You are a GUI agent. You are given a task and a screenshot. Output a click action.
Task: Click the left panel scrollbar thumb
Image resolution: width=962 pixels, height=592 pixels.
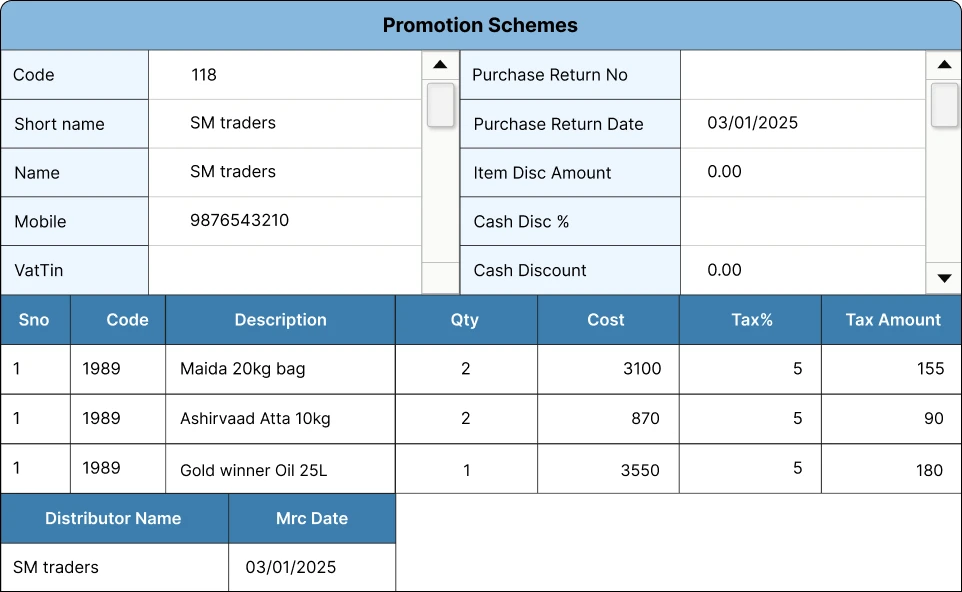click(x=440, y=105)
